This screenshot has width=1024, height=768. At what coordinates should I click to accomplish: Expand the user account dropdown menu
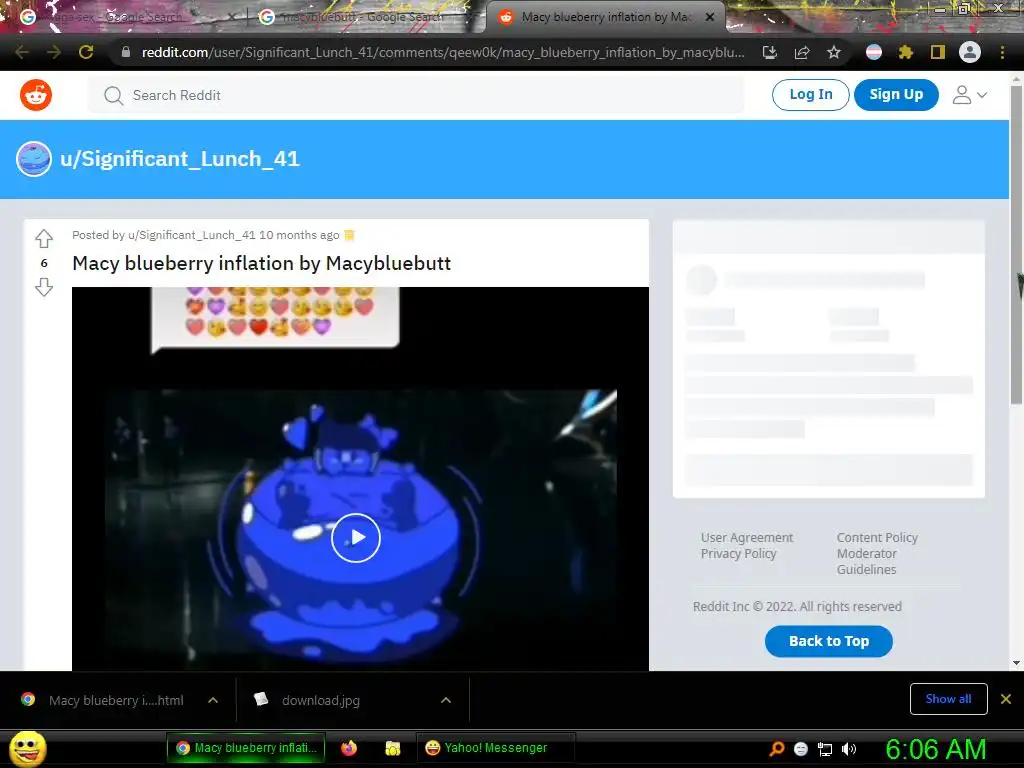[970, 95]
